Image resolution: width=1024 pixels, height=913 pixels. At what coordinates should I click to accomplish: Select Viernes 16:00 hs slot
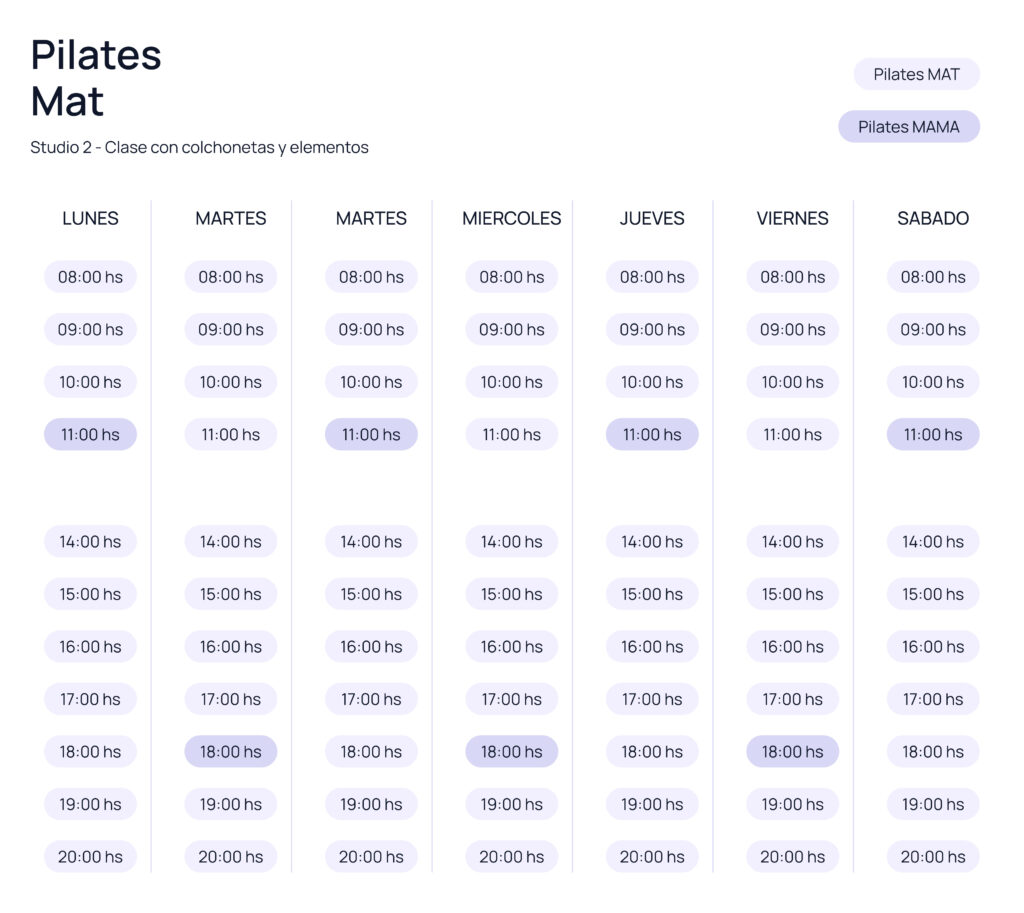[x=792, y=647]
